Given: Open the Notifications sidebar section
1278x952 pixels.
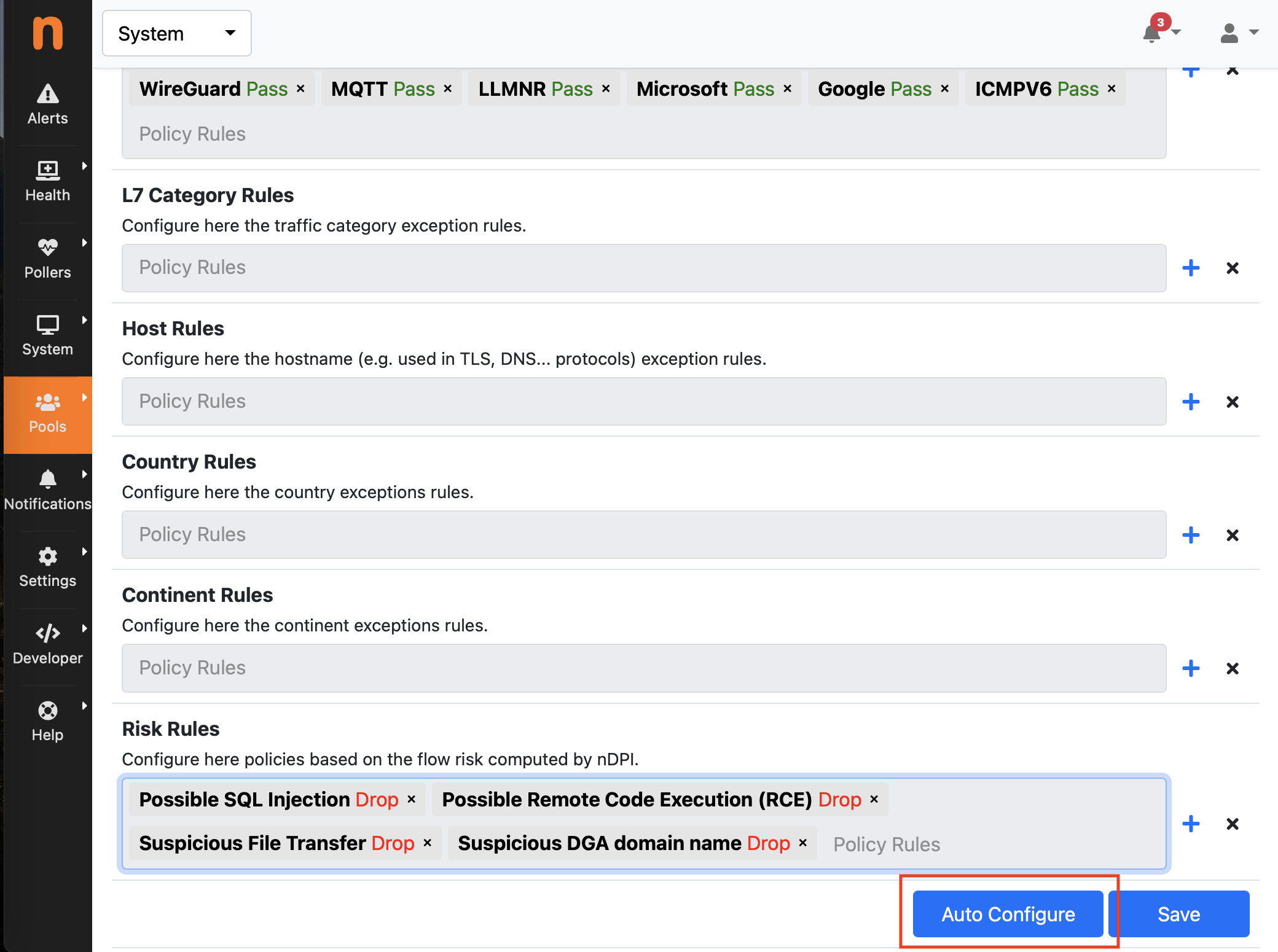Looking at the screenshot, I should (x=48, y=491).
